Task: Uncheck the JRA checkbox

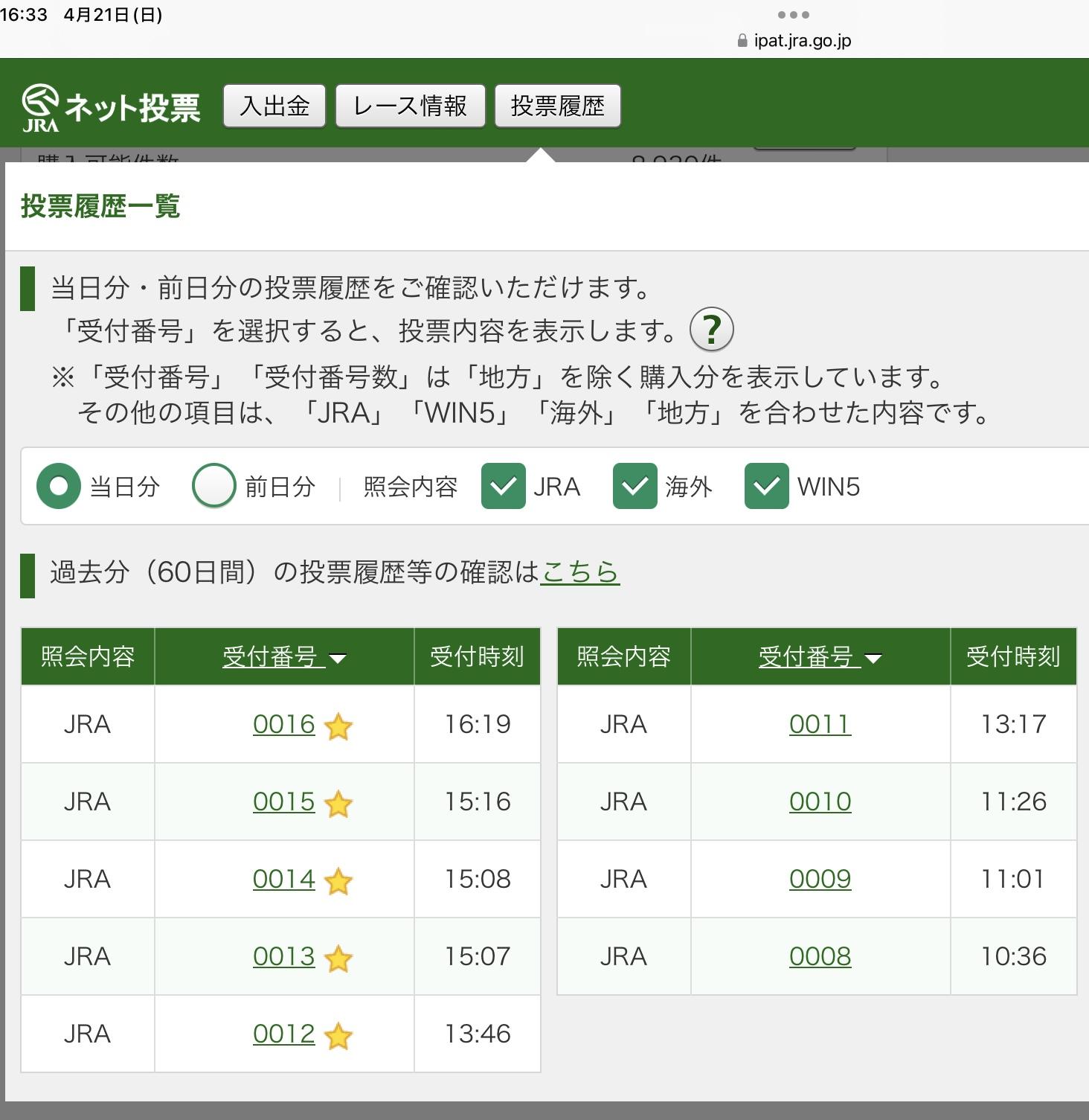Action: click(x=504, y=486)
